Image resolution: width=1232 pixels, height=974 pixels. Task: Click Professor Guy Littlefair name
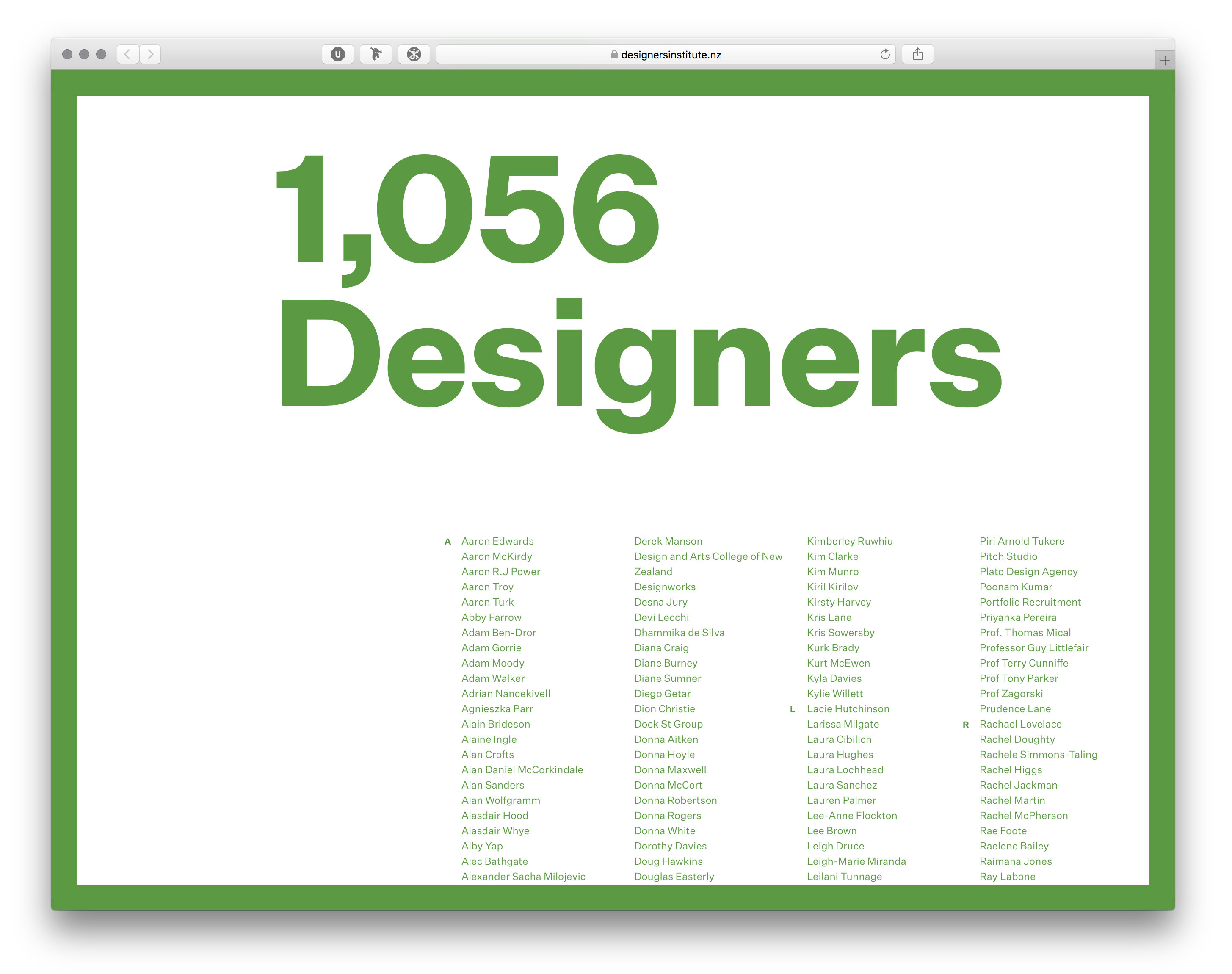pyautogui.click(x=1033, y=648)
